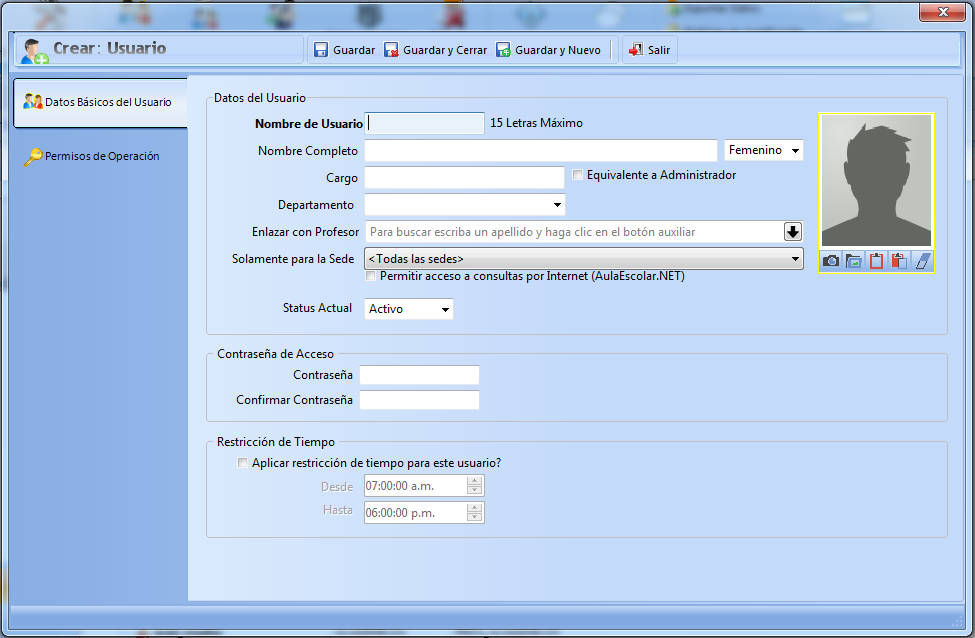Open the Datos Básicos del Usuario tab
This screenshot has height=638, width=975.
coord(100,103)
